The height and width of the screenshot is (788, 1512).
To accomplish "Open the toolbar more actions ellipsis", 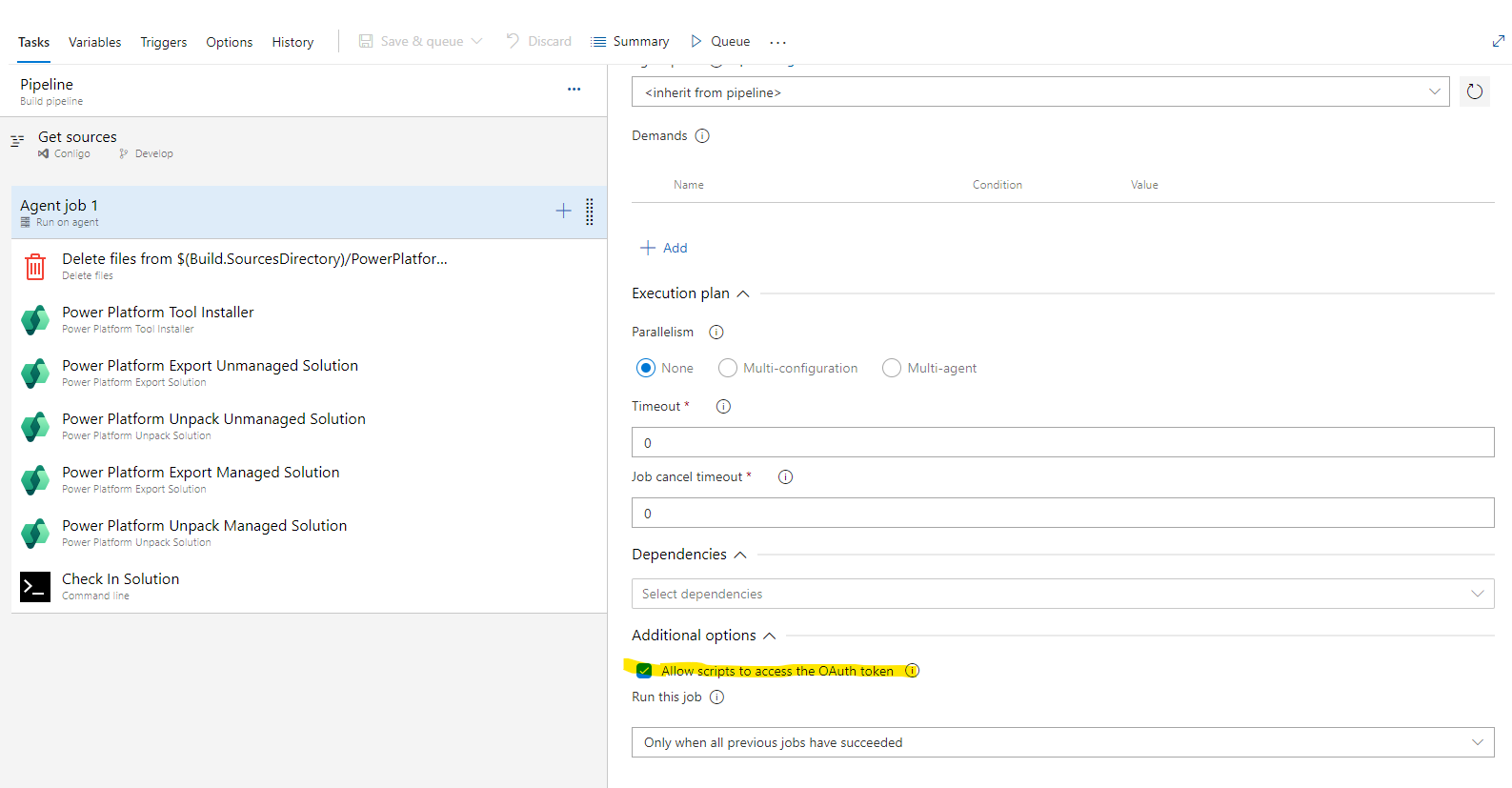I will point(778,42).
